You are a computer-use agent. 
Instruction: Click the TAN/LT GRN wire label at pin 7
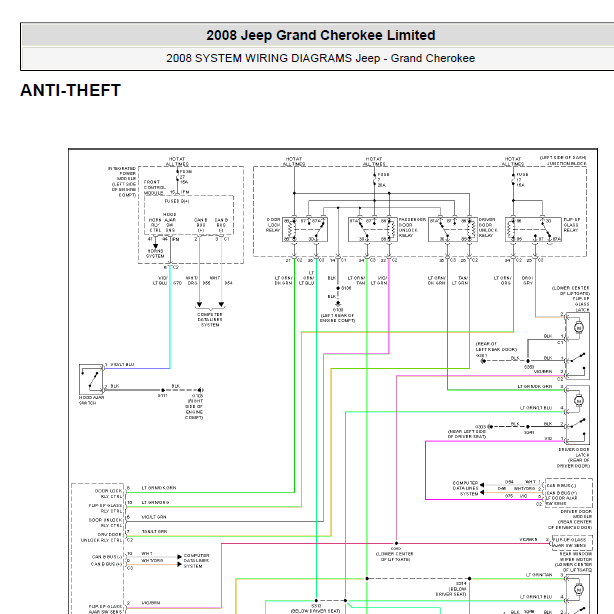(x=154, y=531)
